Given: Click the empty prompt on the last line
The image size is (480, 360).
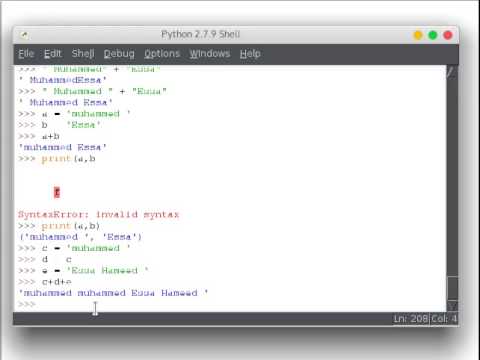Looking at the screenshot, I should click(x=27, y=304).
